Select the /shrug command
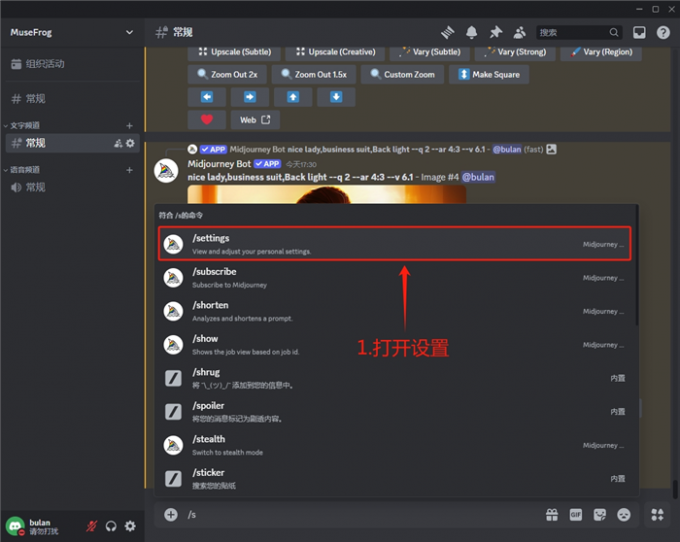 tap(395, 378)
